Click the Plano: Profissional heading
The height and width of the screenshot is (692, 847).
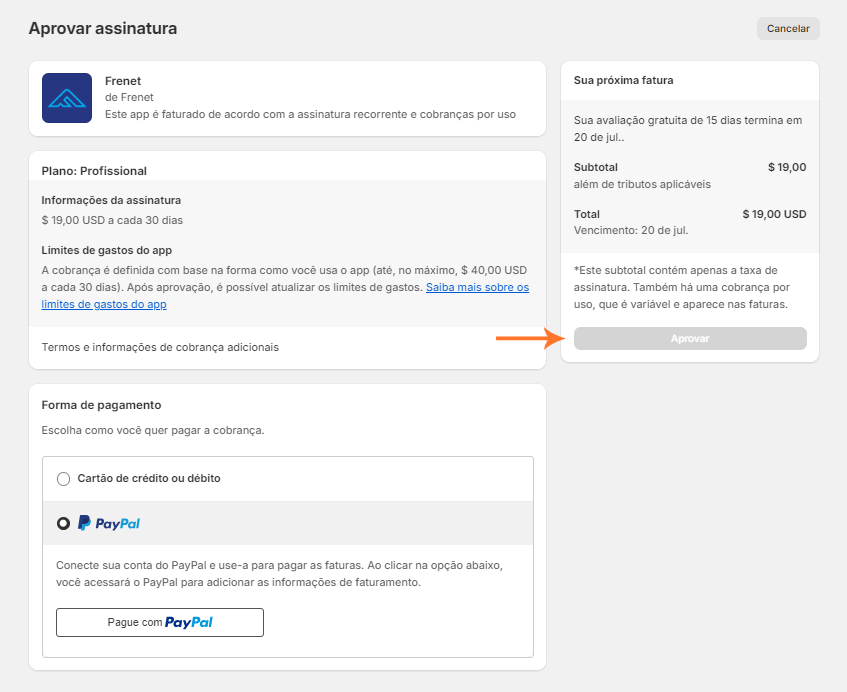pyautogui.click(x=94, y=171)
